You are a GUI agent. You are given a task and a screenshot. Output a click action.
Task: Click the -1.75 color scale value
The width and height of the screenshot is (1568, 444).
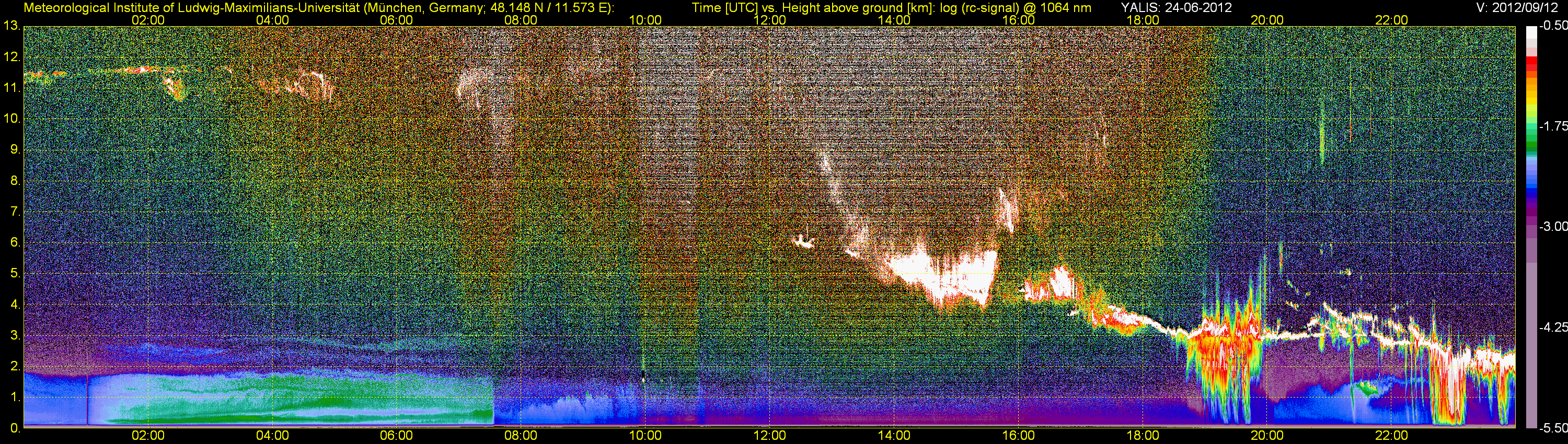pos(1553,126)
